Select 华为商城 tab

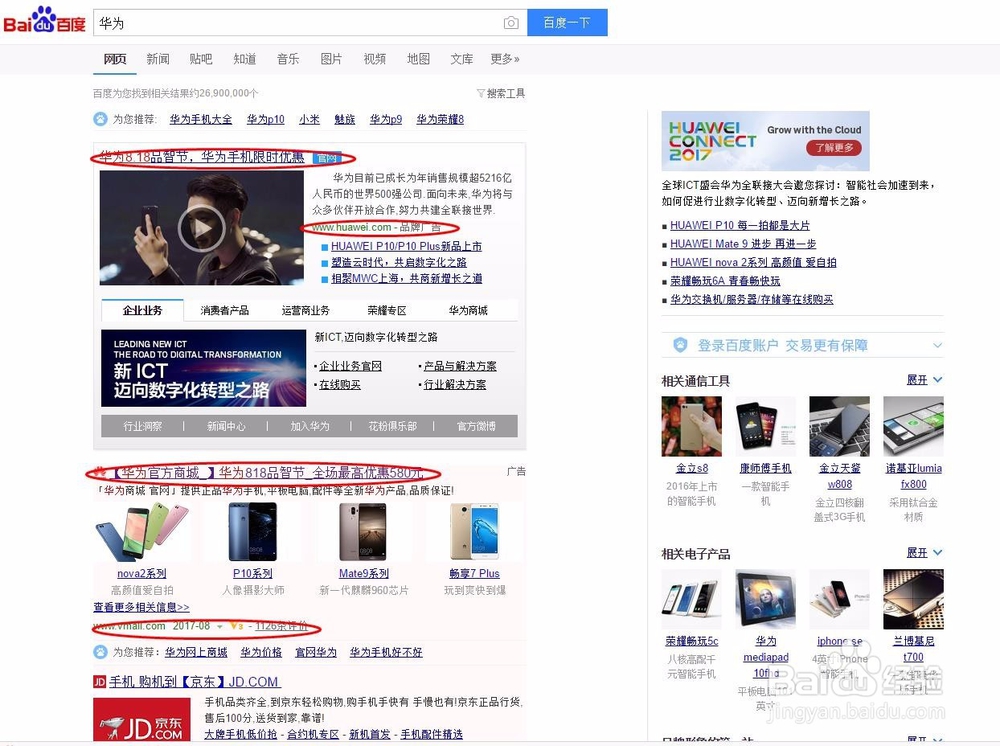point(467,310)
